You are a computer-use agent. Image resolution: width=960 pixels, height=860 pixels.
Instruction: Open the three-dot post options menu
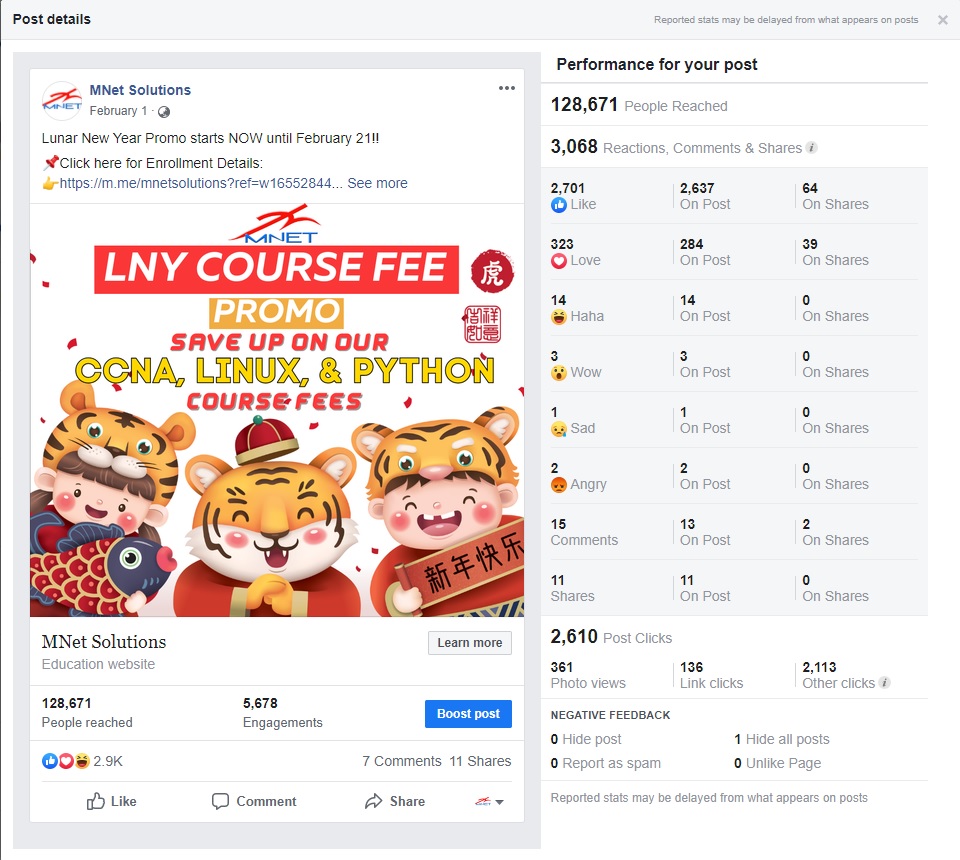(506, 88)
